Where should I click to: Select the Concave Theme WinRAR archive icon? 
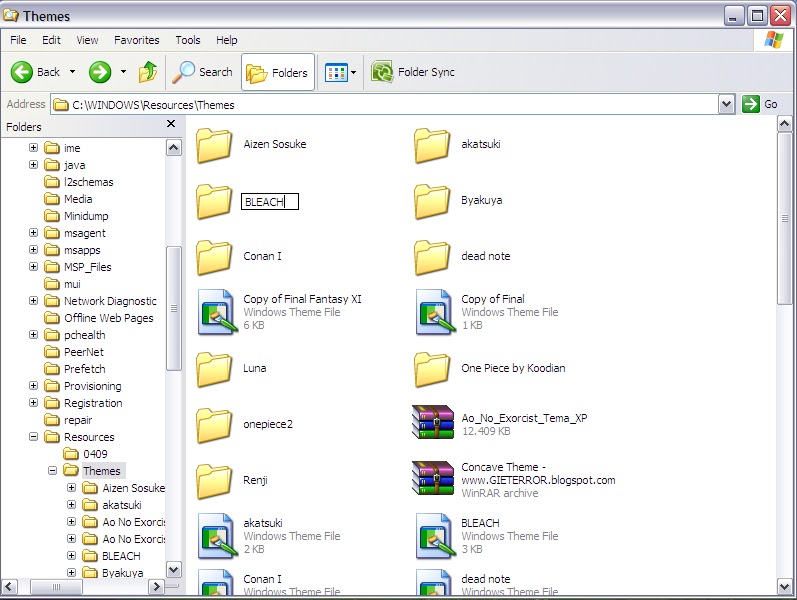coord(433,478)
